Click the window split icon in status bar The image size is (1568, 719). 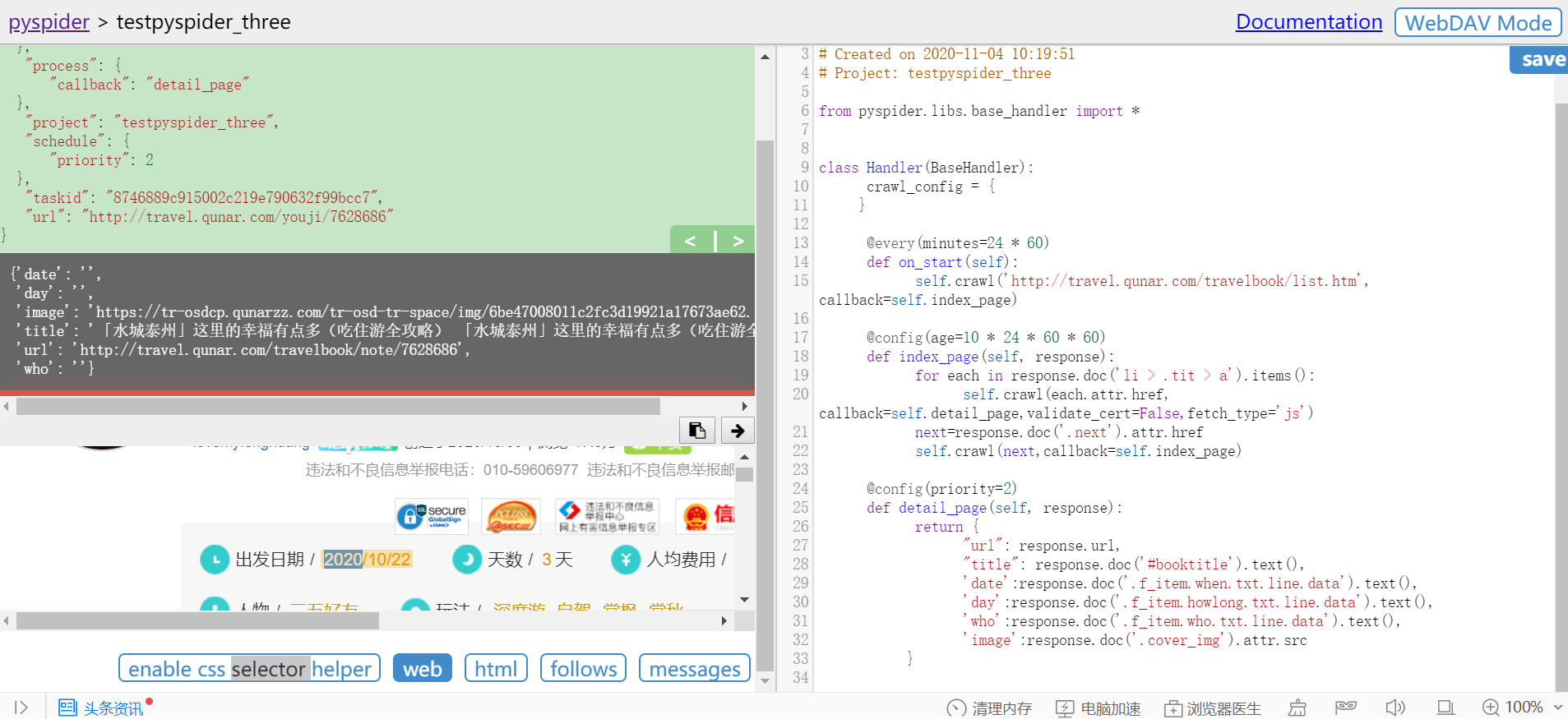1445,707
